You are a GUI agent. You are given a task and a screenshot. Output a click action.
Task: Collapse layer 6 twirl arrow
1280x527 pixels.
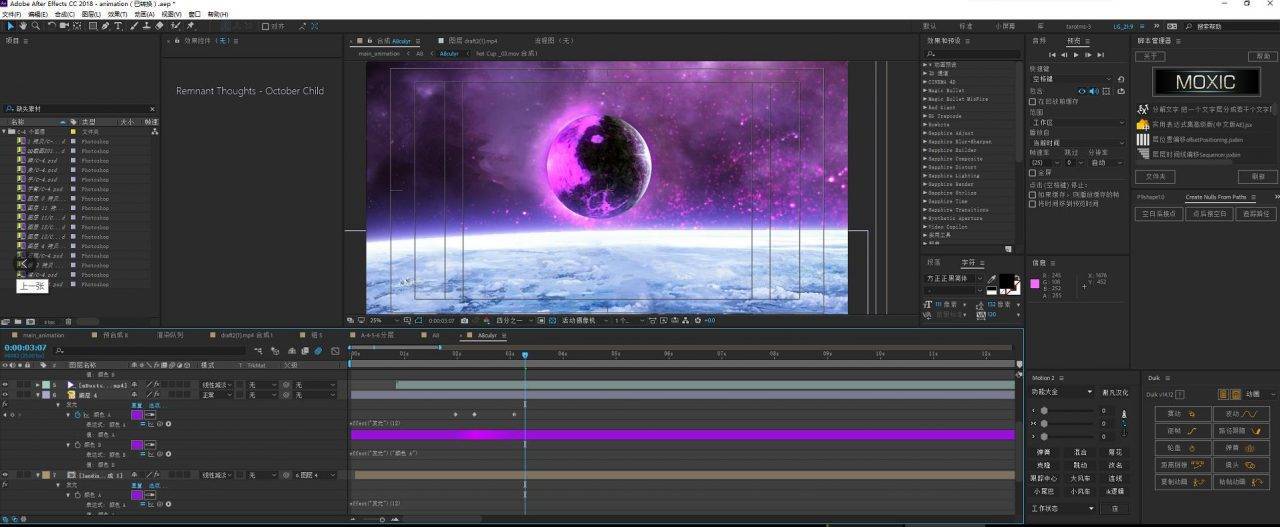pyautogui.click(x=37, y=395)
